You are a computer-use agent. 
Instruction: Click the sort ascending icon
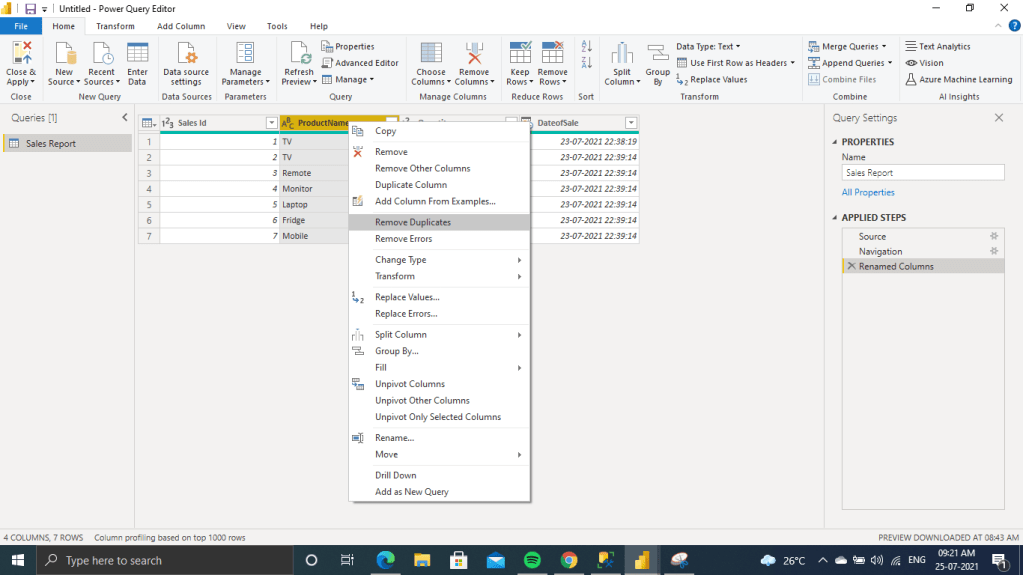[x=586, y=47]
